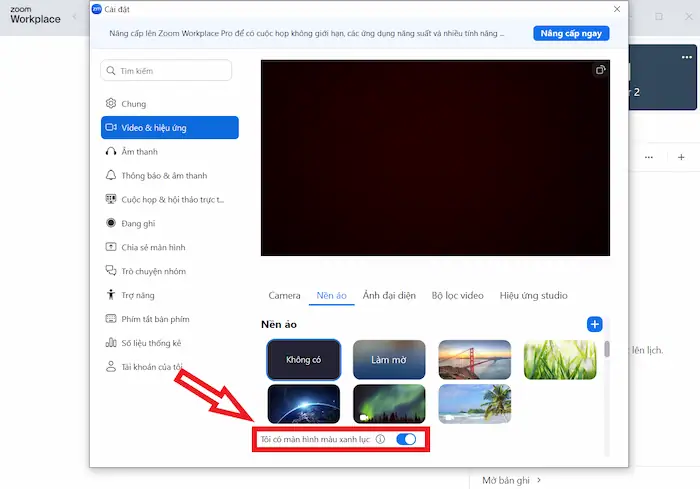Open the Chung general settings
Viewport: 700px width, 489px height.
point(133,104)
